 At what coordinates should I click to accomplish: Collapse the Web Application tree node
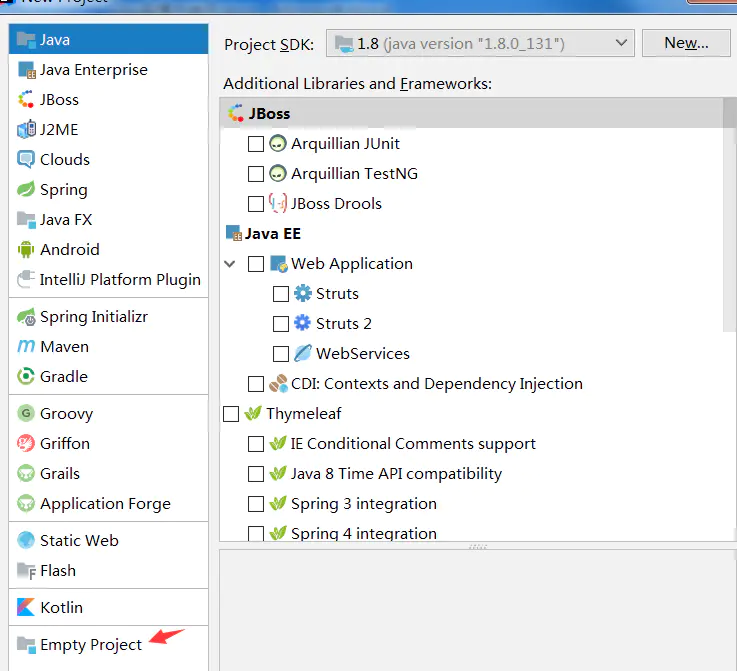tap(230, 264)
